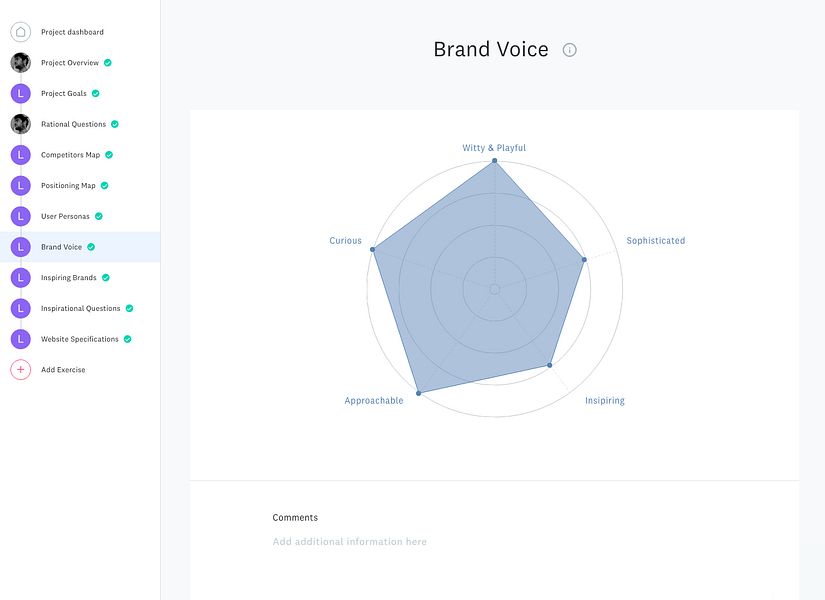The width and height of the screenshot is (825, 600).
Task: Select the Curious point on the radar chart
Action: pyautogui.click(x=372, y=249)
